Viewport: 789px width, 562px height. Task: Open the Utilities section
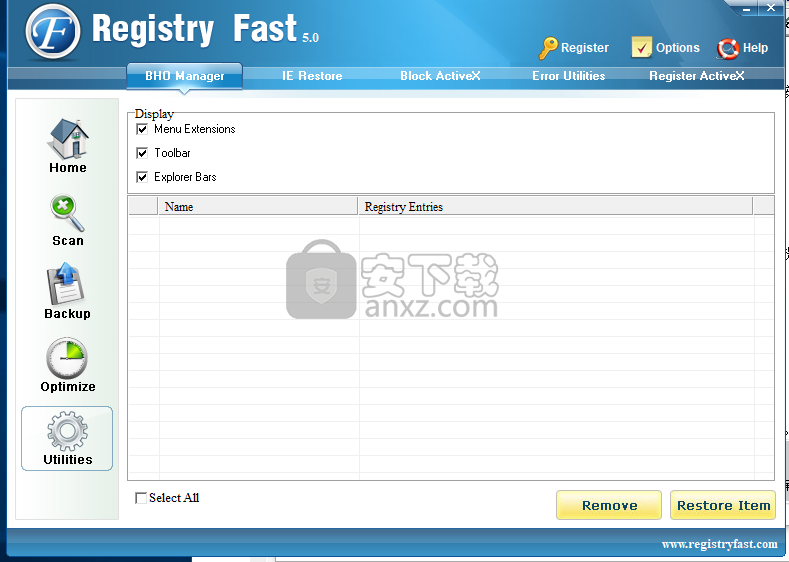point(67,439)
